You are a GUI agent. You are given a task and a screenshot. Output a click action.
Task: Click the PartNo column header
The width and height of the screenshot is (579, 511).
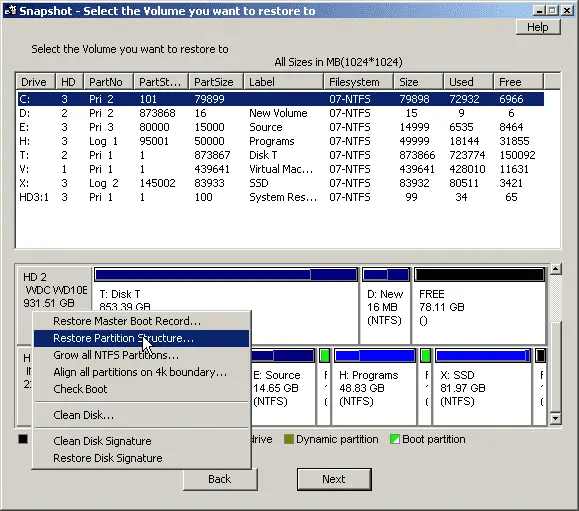[x=109, y=82]
